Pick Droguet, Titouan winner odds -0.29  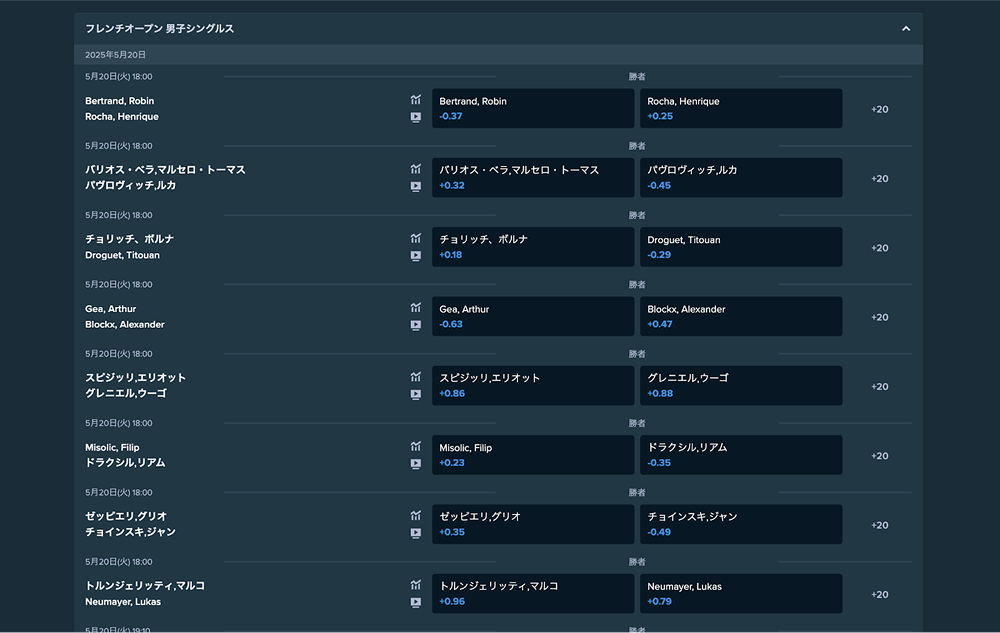[741, 247]
